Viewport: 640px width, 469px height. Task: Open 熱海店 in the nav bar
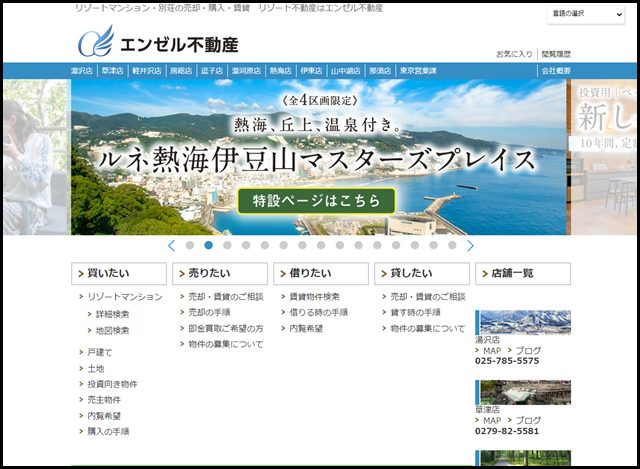281,71
